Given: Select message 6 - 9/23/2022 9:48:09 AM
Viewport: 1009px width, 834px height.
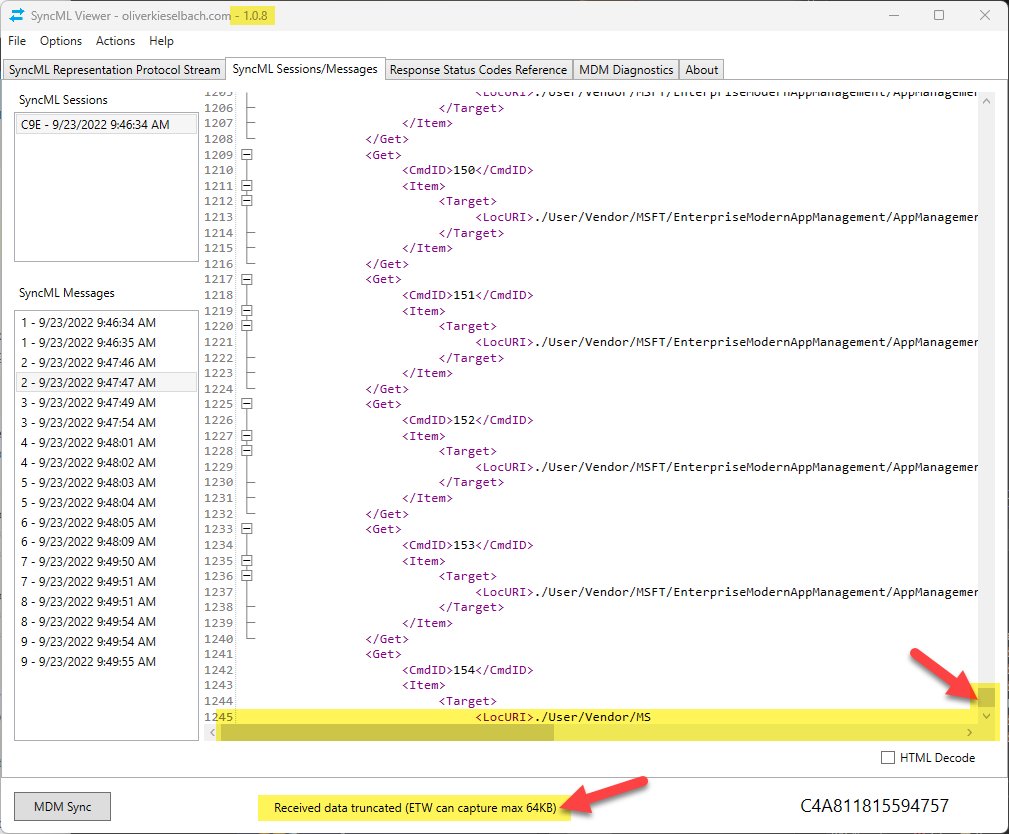Looking at the screenshot, I should 106,541.
